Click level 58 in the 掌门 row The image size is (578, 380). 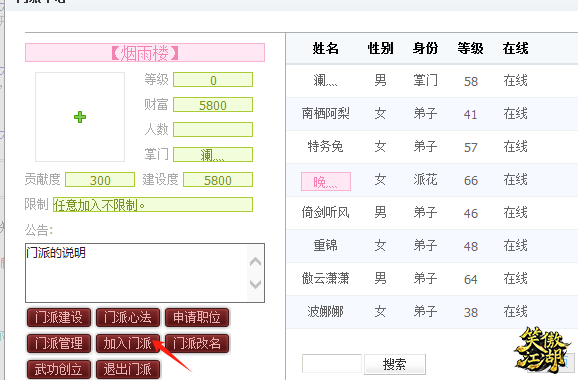pyautogui.click(x=471, y=81)
